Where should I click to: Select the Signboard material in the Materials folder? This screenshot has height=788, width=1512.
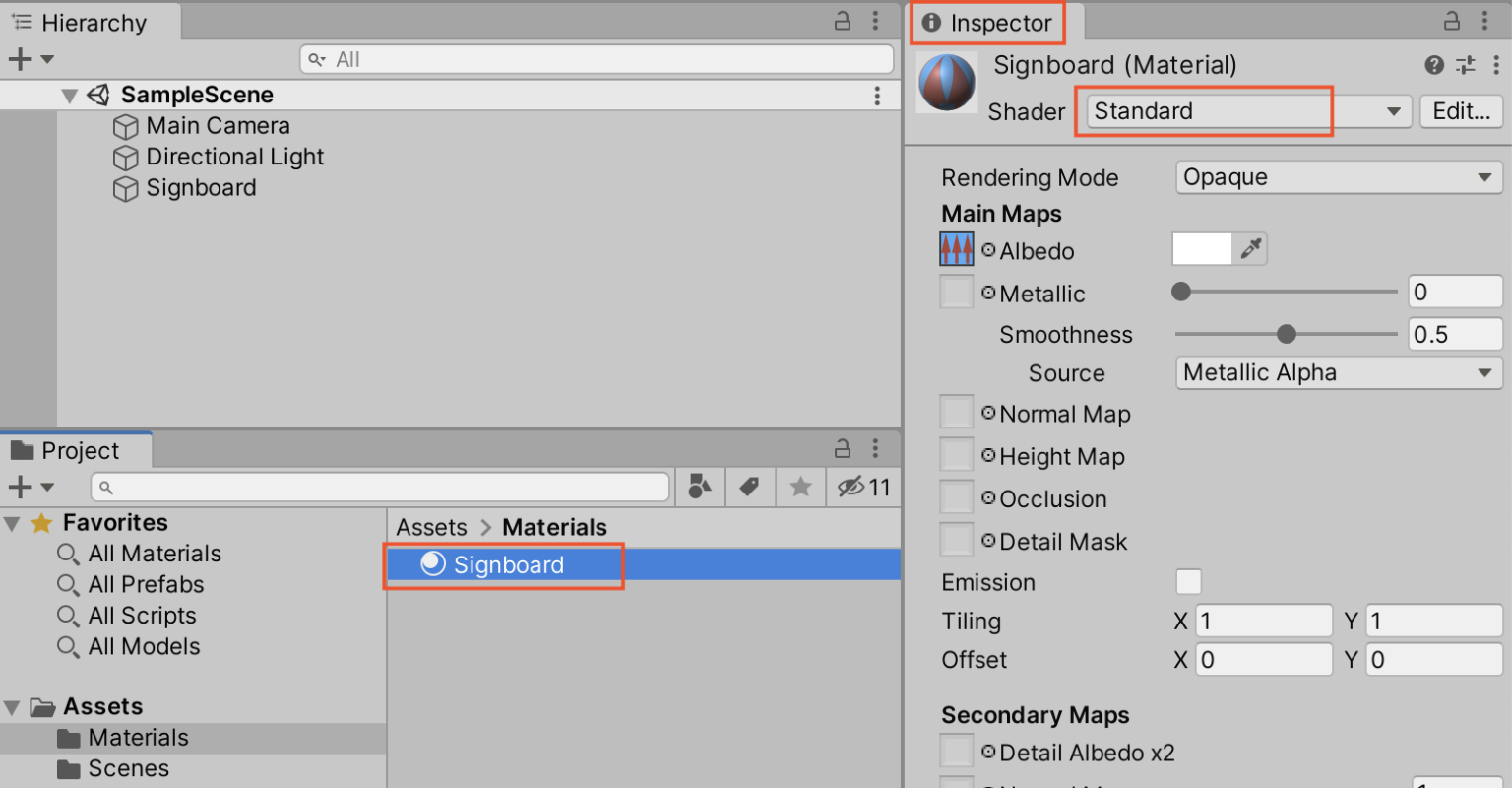507,564
